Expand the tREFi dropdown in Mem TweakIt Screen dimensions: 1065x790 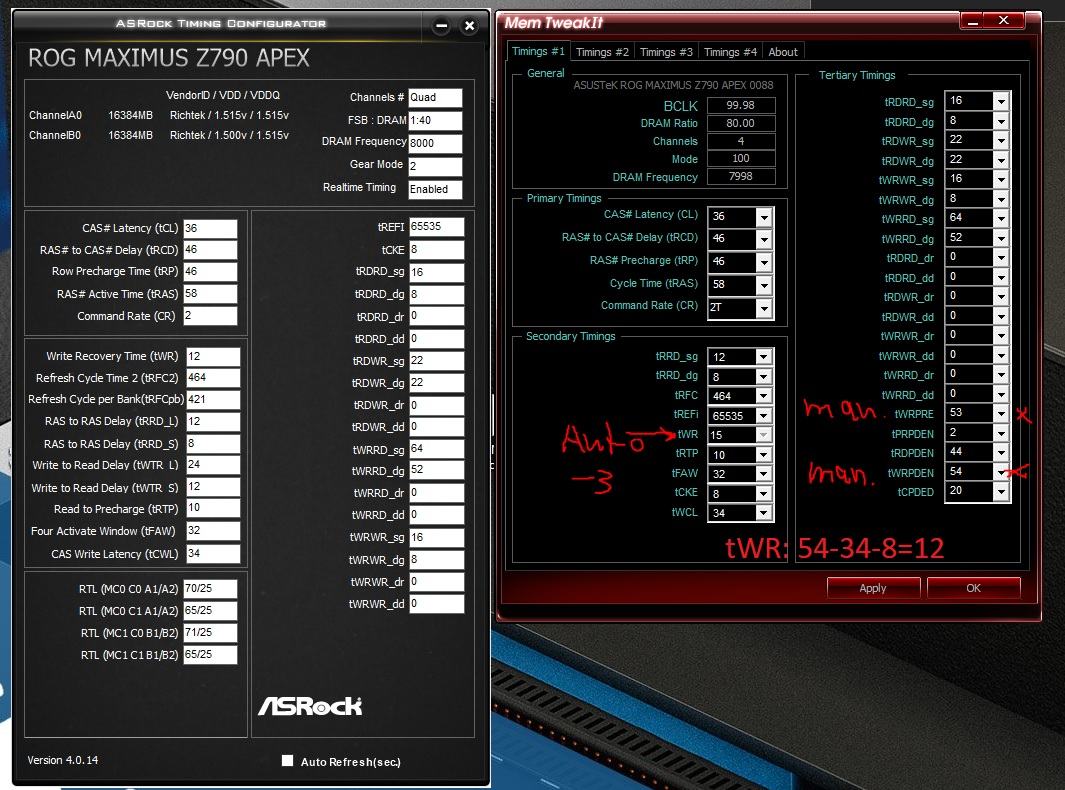tap(763, 416)
